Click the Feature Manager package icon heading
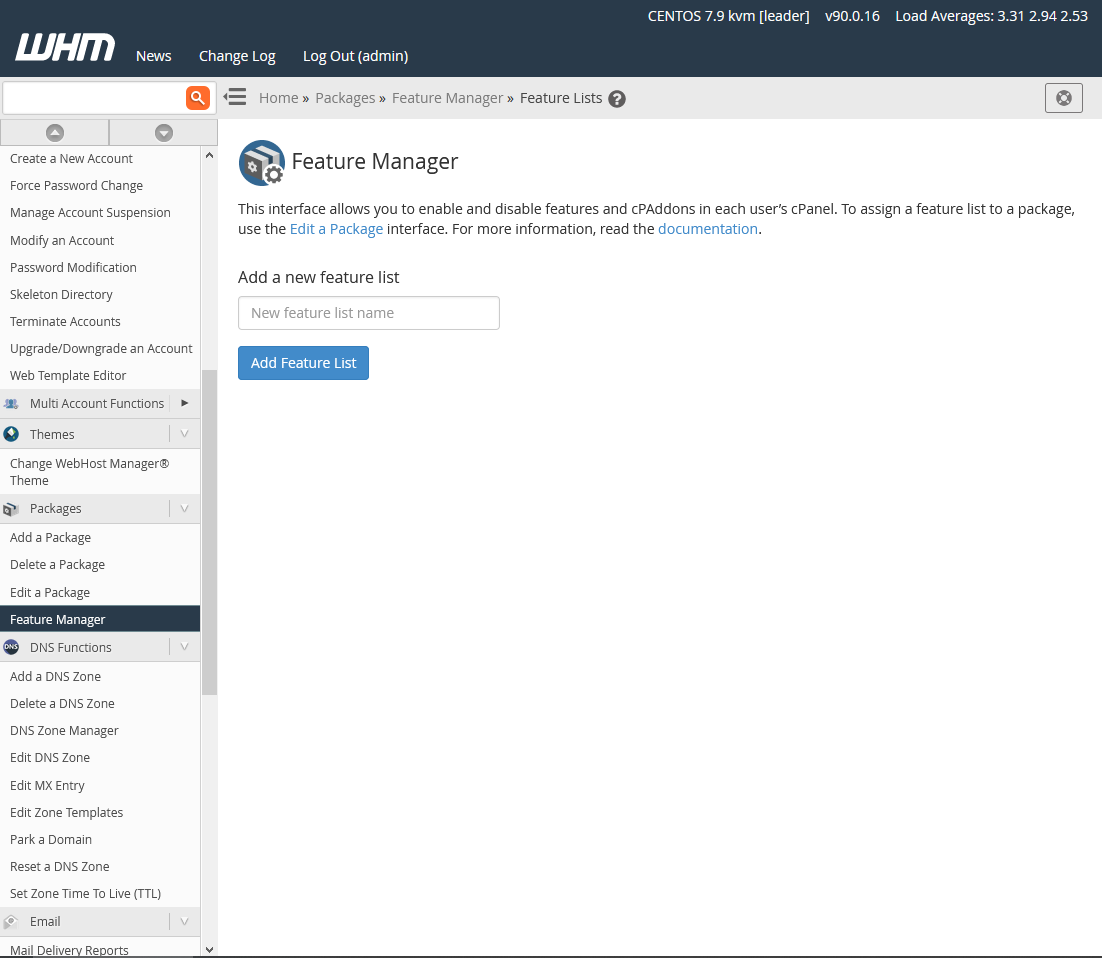The image size is (1102, 958). pyautogui.click(x=261, y=162)
